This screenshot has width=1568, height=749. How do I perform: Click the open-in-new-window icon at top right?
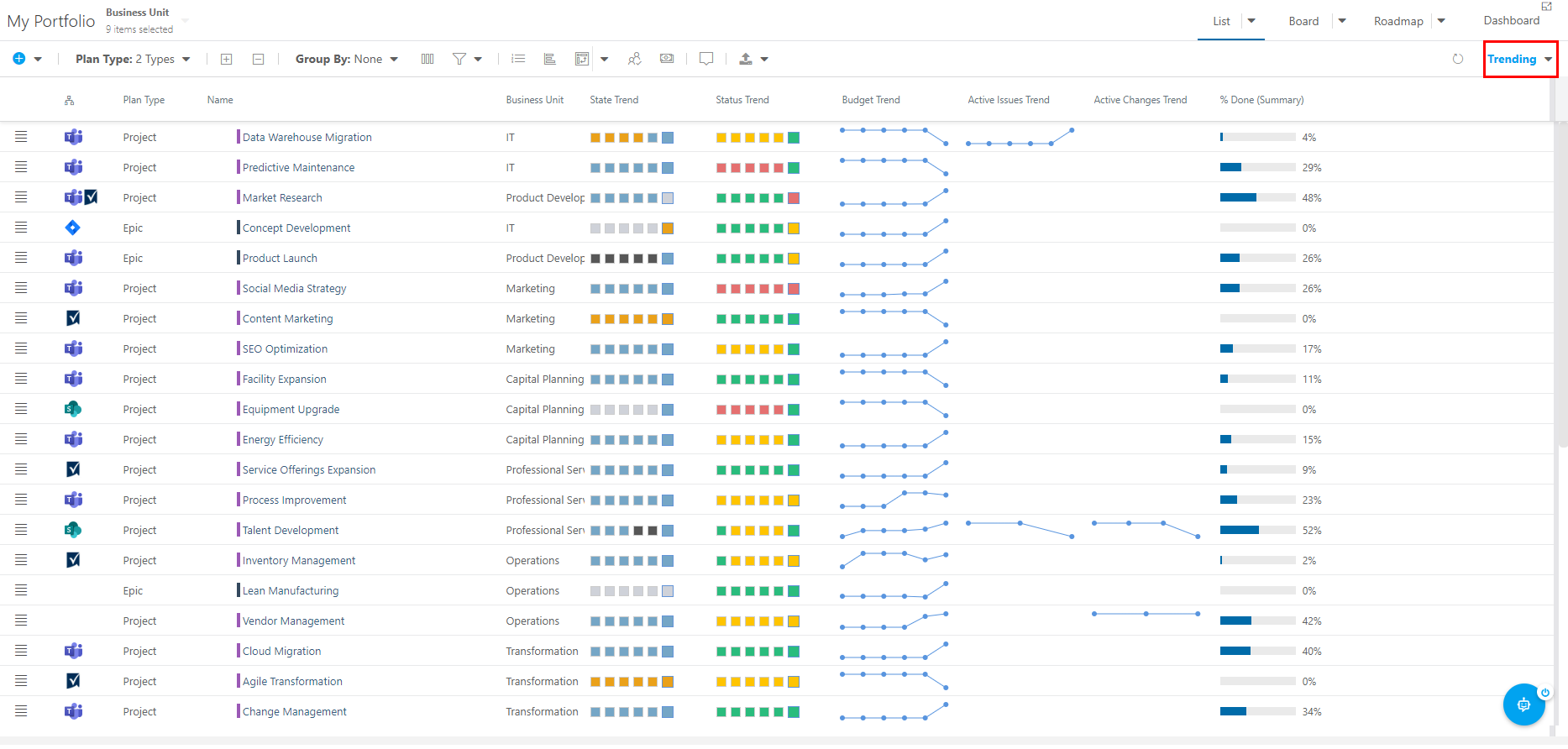1547,6
